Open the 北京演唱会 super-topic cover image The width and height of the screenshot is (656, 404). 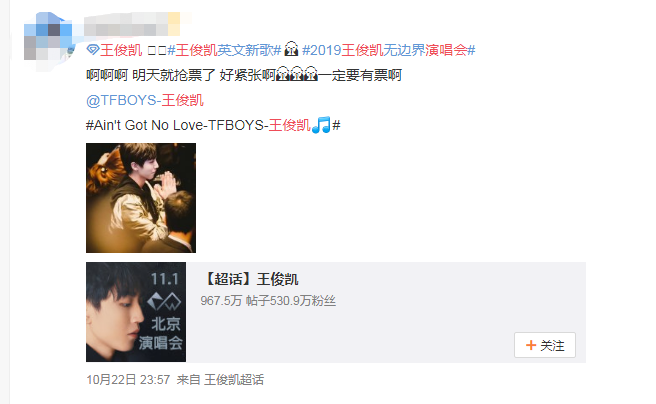136,312
